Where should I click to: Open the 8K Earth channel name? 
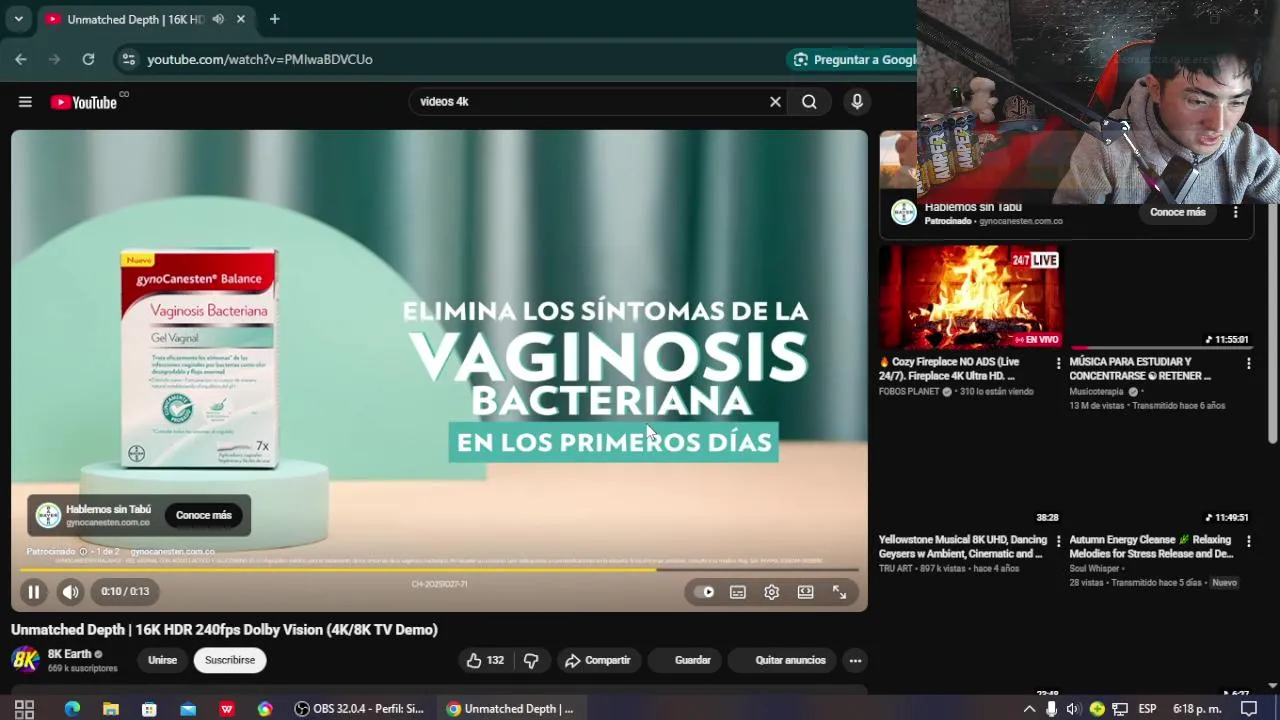pyautogui.click(x=69, y=654)
